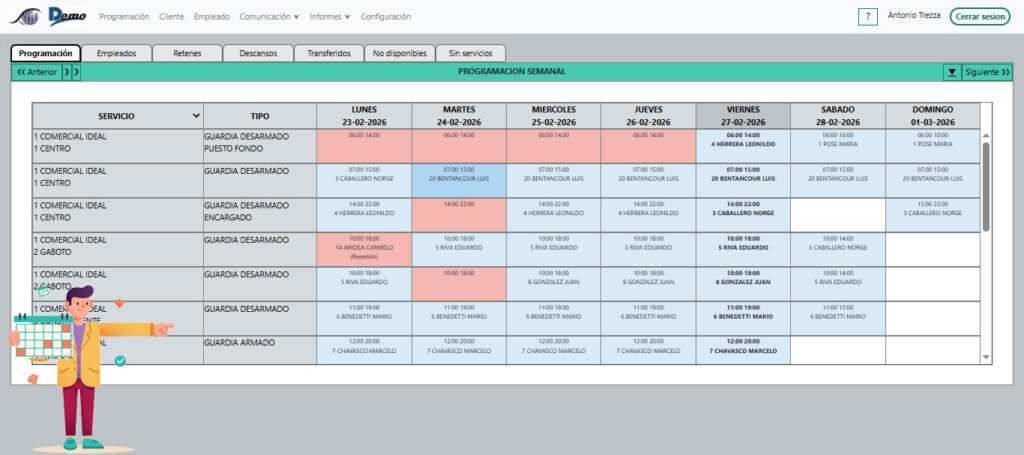Screen dimensions: 1024x455
Task: Select the empty red Monday 06:00 14:00 shift
Action: 363,145
